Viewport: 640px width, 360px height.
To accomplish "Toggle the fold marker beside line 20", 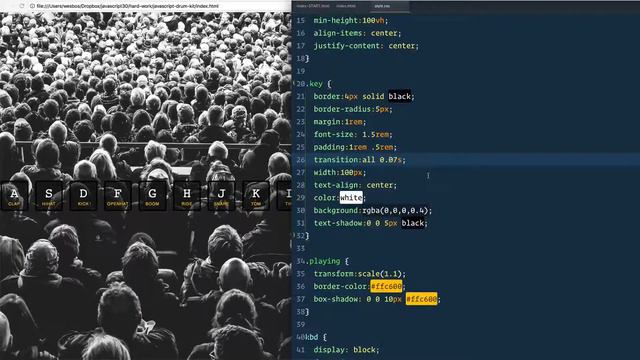I will coord(295,84).
